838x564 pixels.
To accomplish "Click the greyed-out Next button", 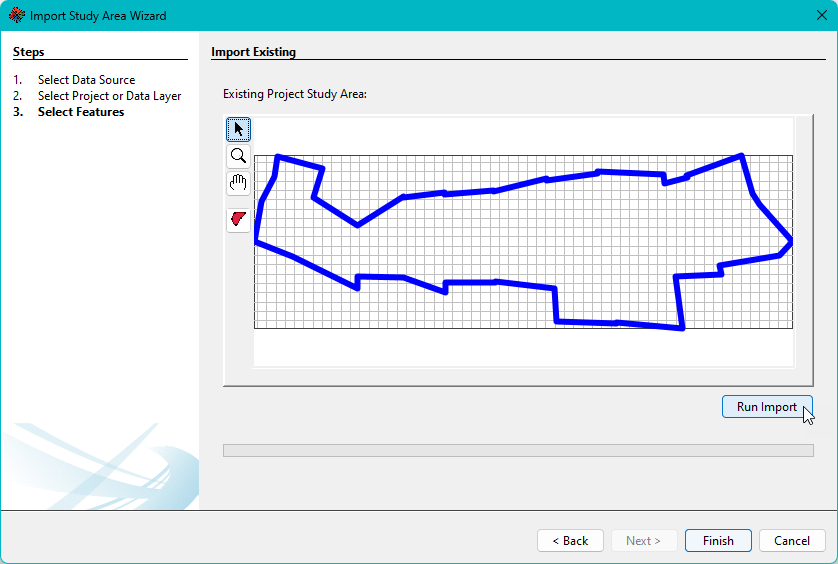I will (643, 540).
